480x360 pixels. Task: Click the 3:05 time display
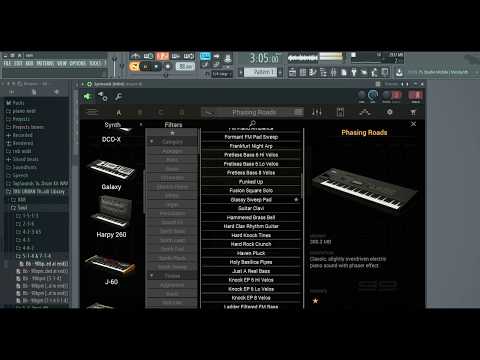264,59
